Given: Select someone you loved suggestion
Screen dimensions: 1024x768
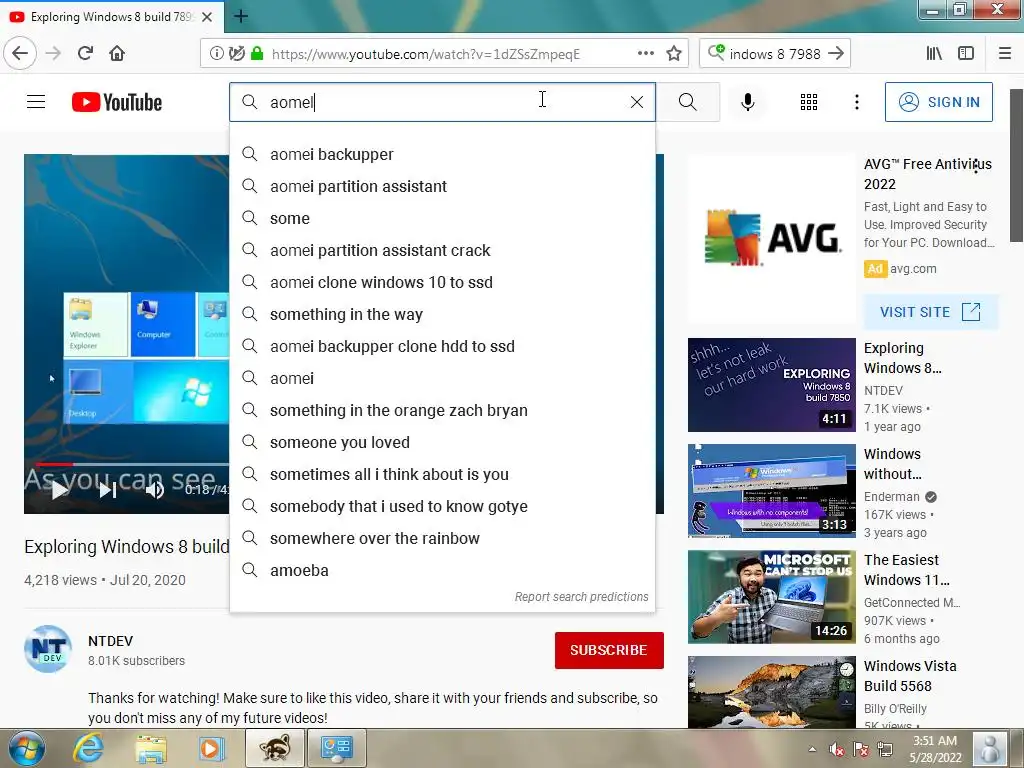Looking at the screenshot, I should pos(442,442).
